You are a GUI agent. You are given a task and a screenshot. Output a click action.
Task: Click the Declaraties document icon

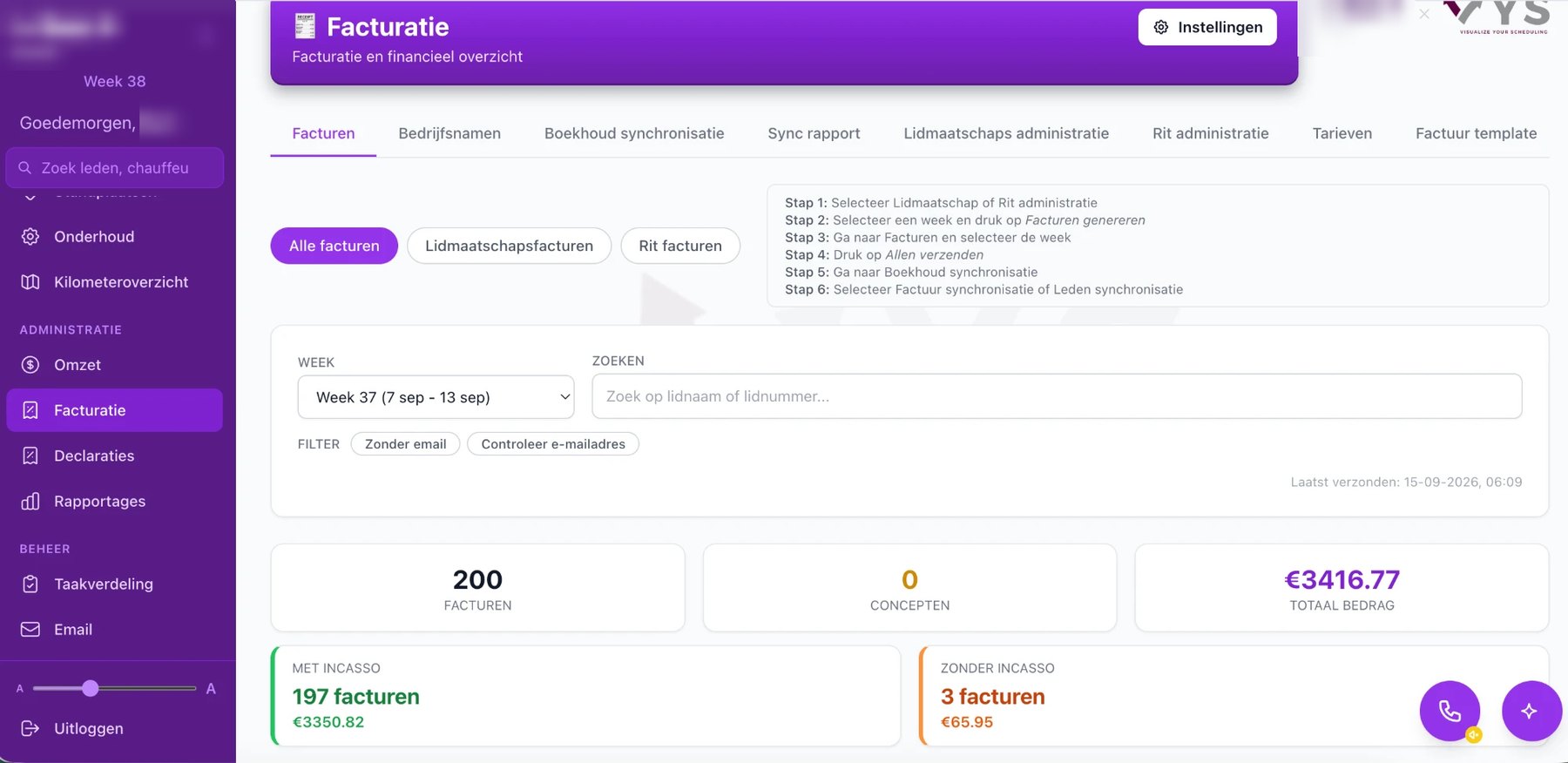point(30,456)
